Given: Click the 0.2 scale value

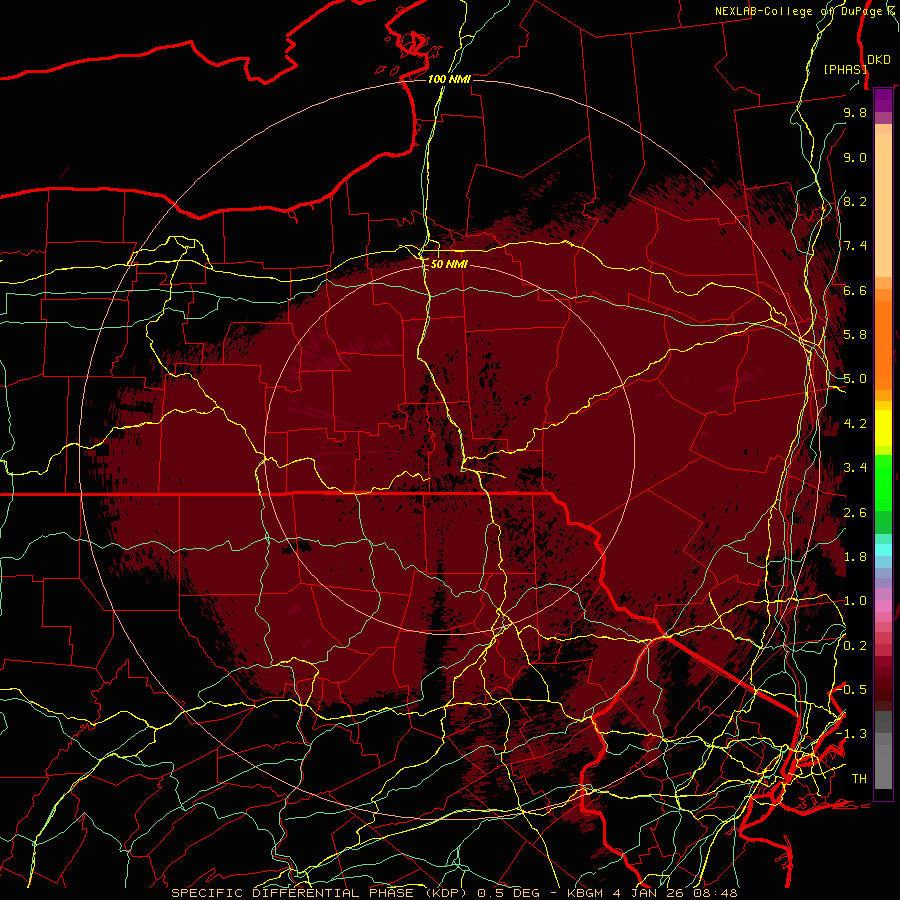Looking at the screenshot, I should click(x=855, y=646).
